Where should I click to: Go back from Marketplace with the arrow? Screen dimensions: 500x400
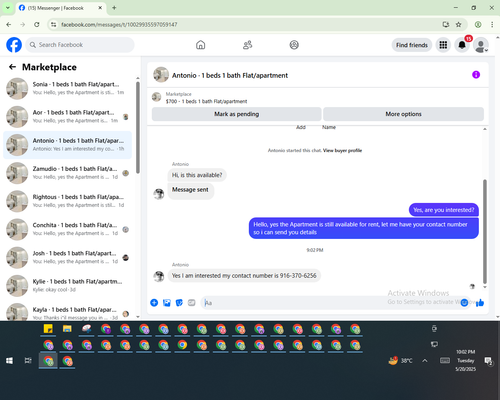click(12, 67)
